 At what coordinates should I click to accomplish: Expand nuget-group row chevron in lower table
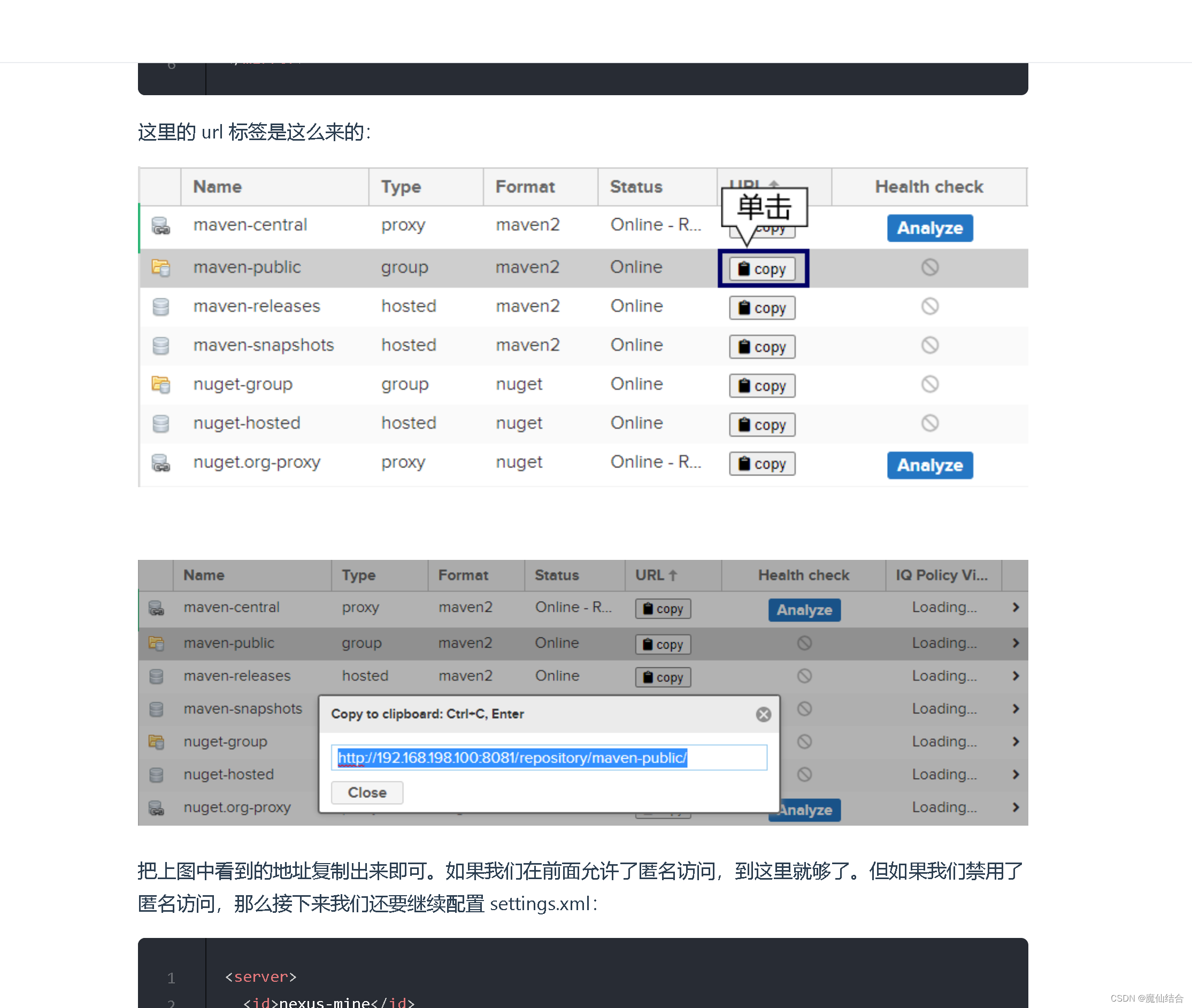point(1016,742)
